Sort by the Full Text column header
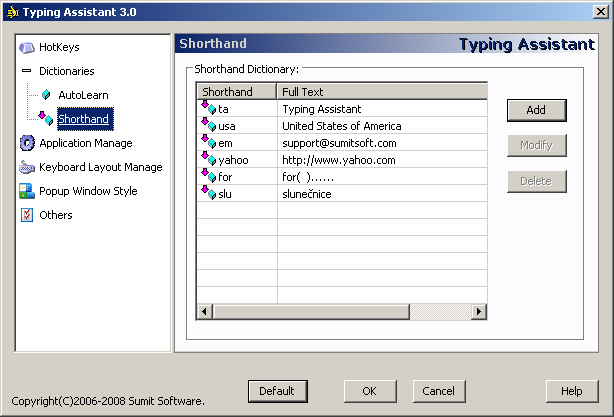The height and width of the screenshot is (417, 614). [x=382, y=92]
